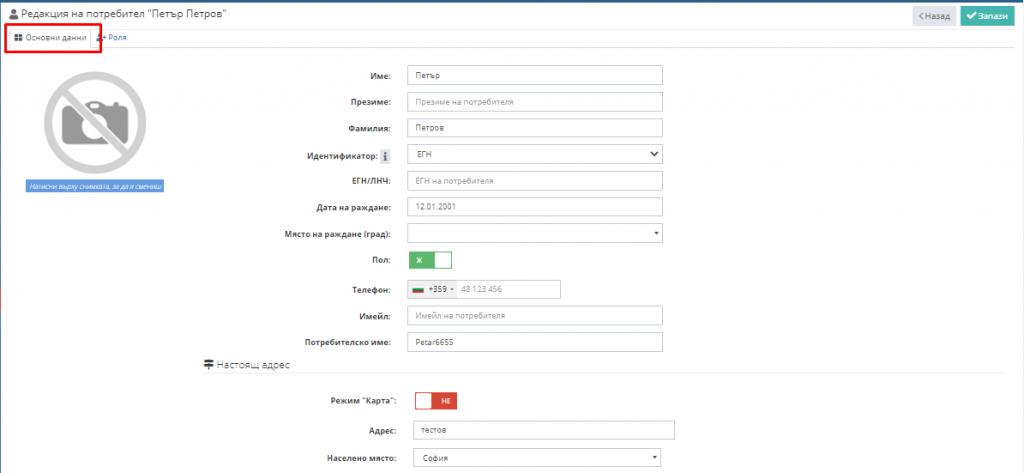Screen dimensions: 1024x473
Task: Click the signpost icon beside Настоящ адрес
Action: (208, 365)
